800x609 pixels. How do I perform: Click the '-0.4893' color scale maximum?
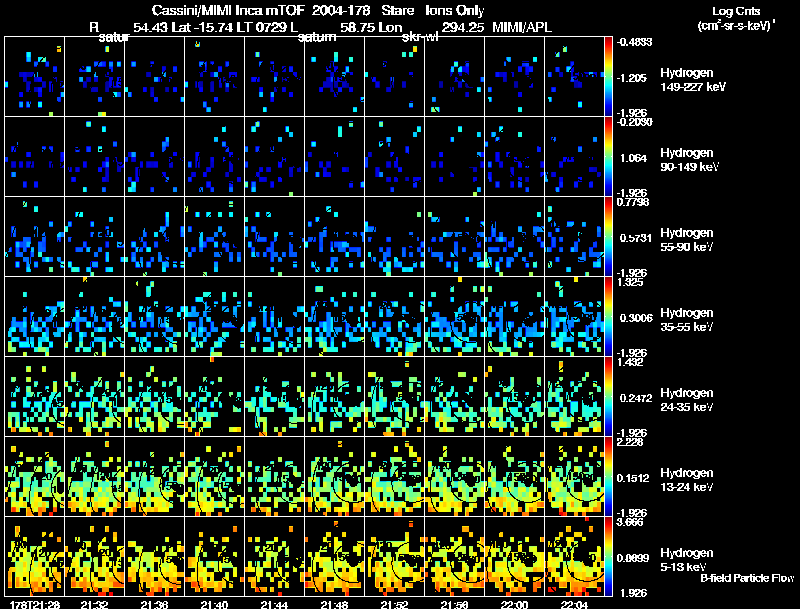634,42
